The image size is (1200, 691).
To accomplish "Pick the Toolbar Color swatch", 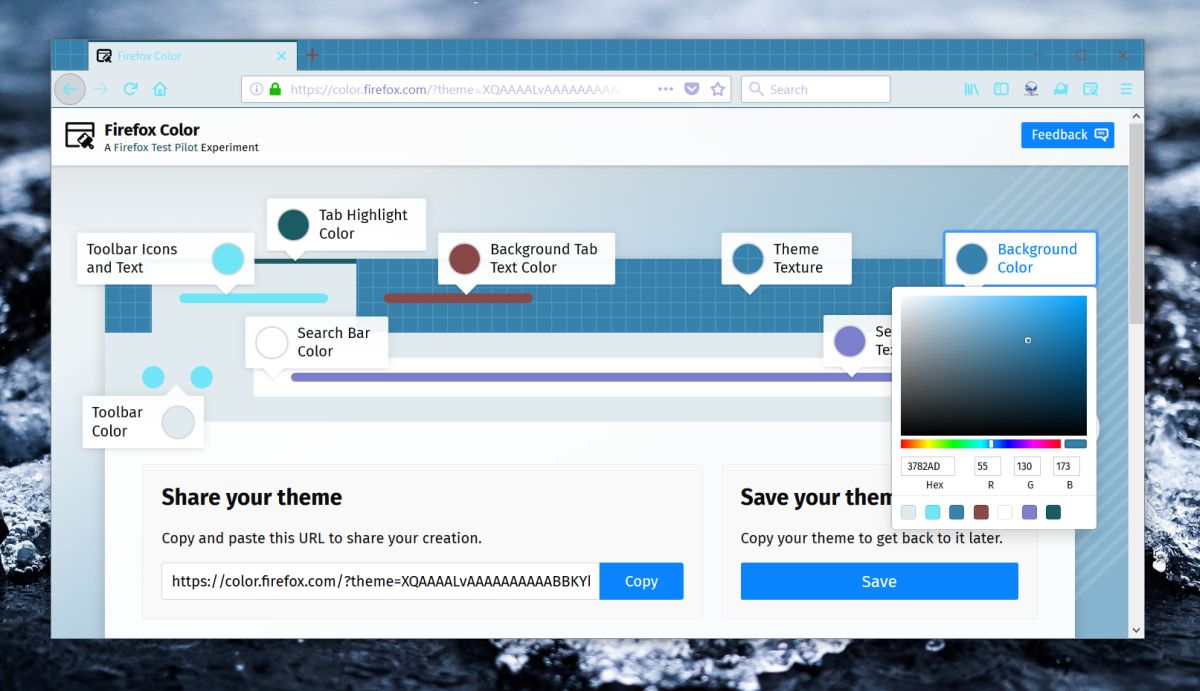I will [178, 421].
